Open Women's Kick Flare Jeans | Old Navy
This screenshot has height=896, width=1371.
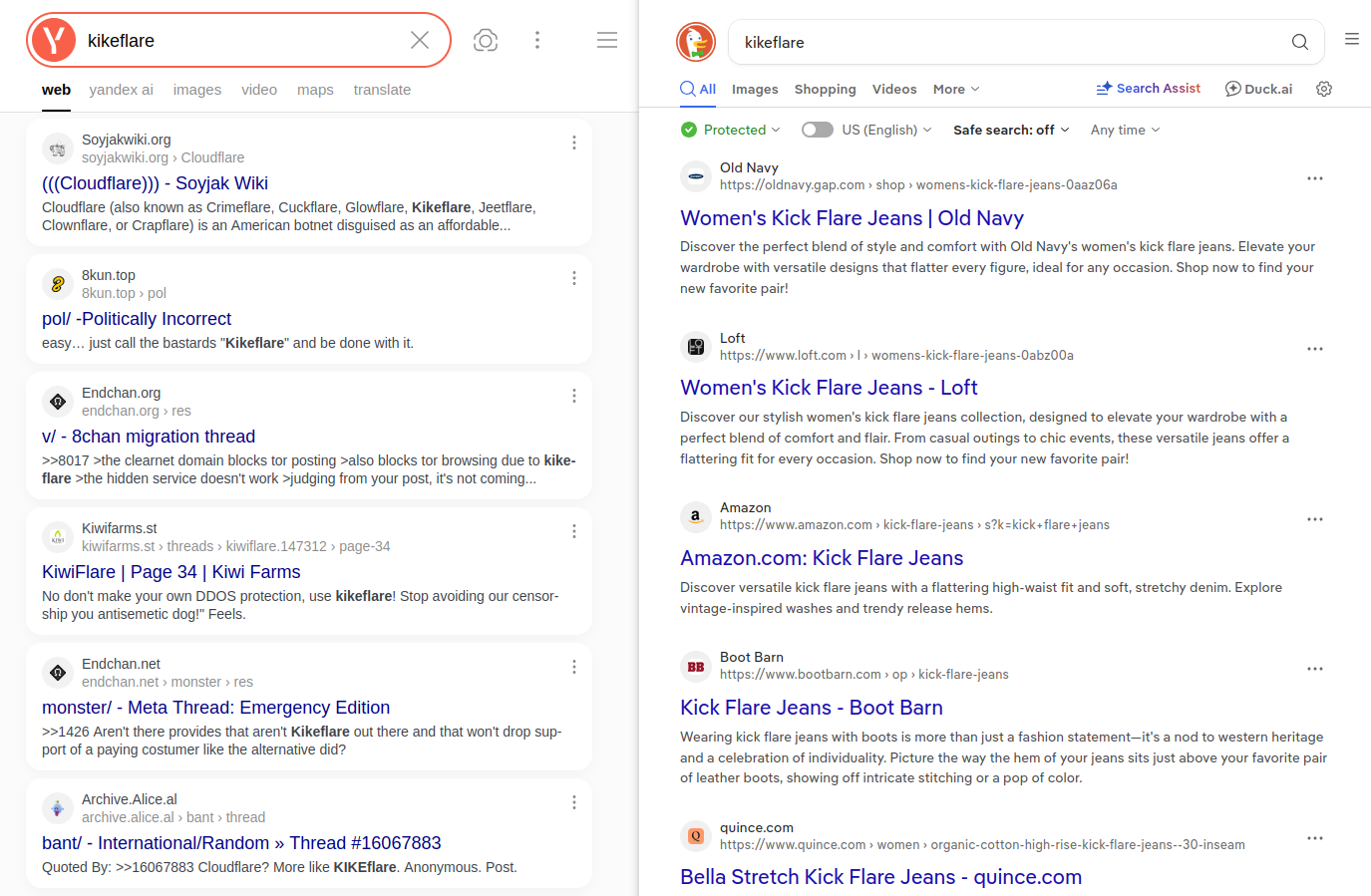click(x=852, y=218)
